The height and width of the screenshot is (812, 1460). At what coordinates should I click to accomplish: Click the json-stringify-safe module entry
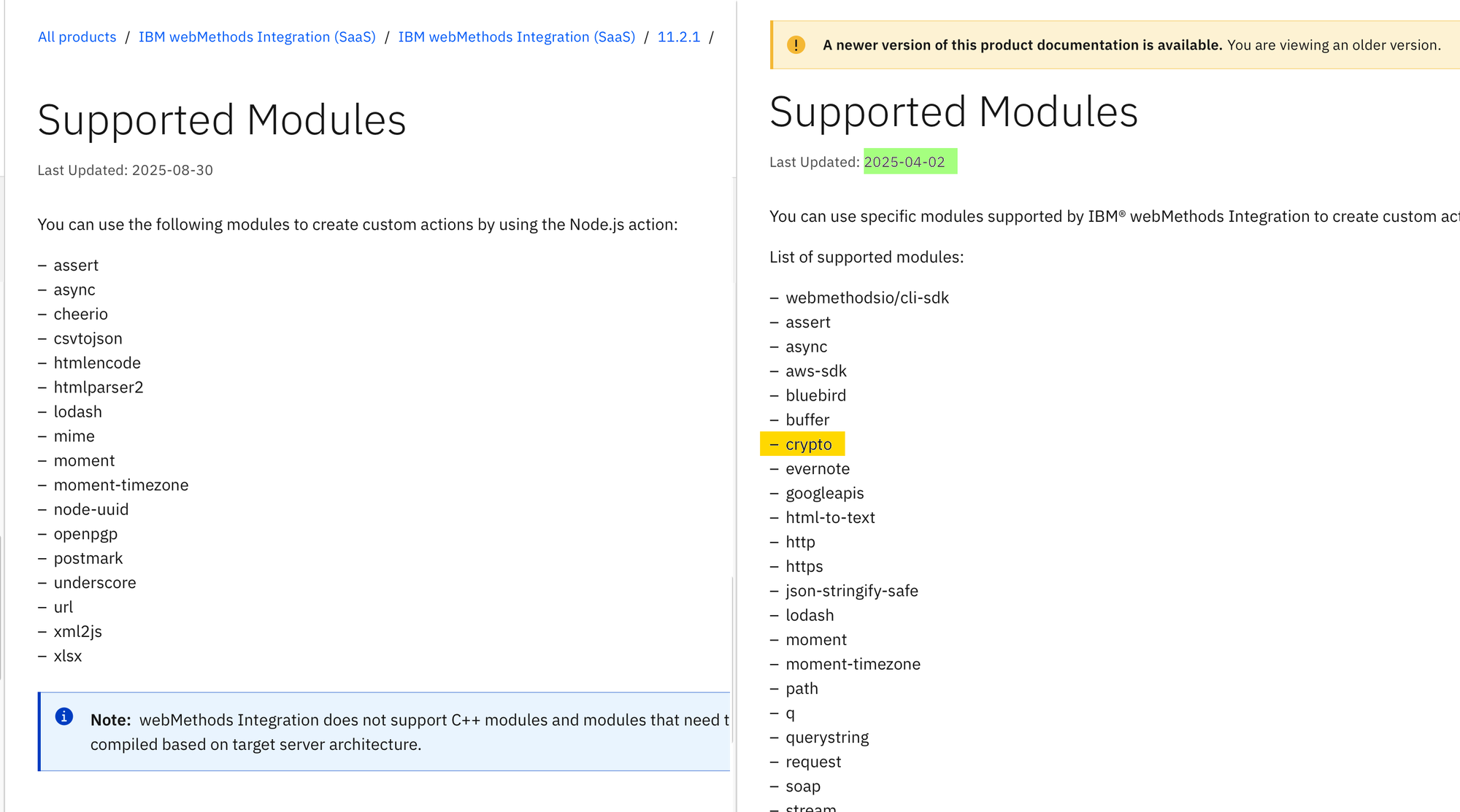851,591
